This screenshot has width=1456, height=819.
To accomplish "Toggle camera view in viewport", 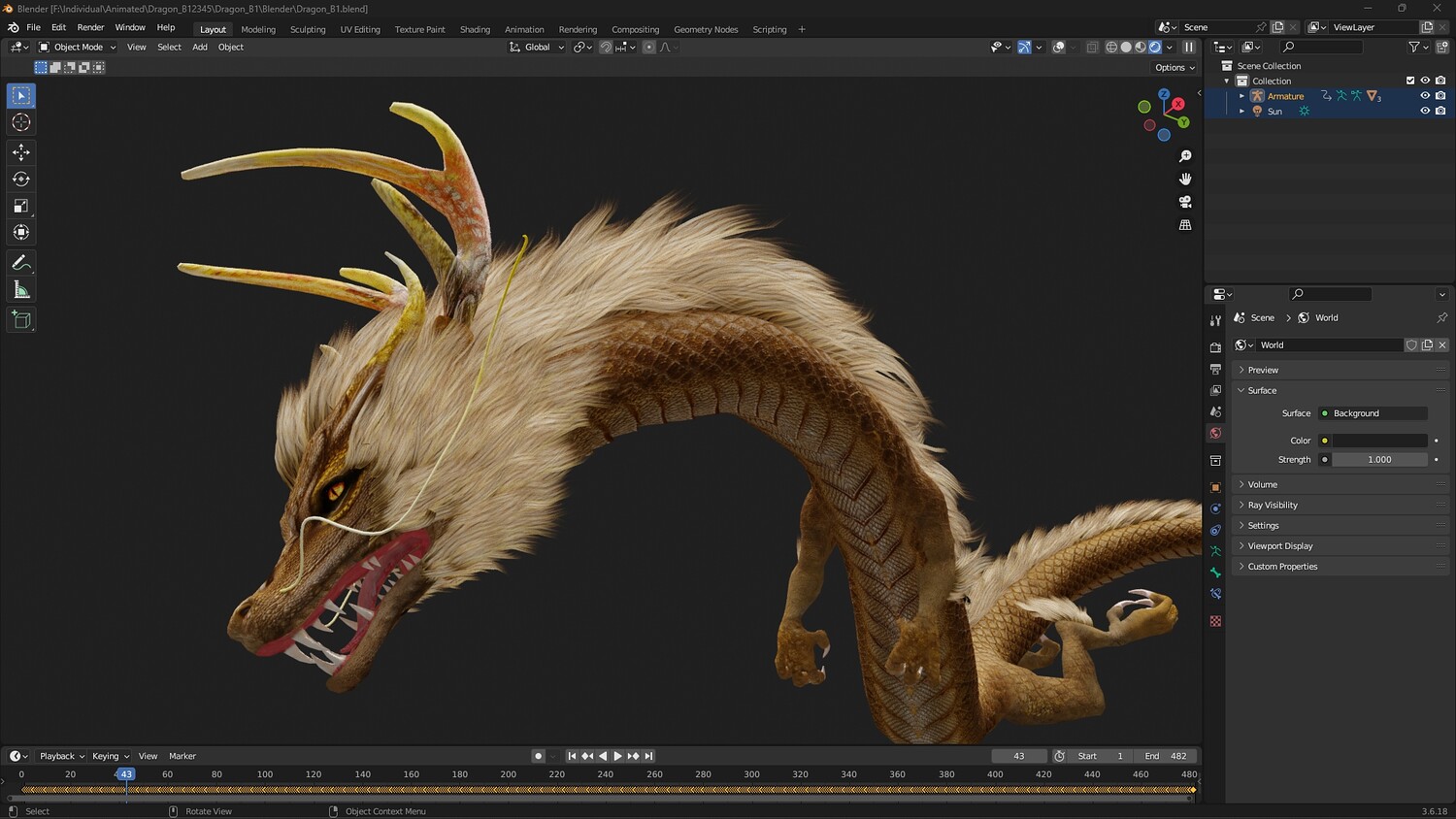I will coord(1185,202).
